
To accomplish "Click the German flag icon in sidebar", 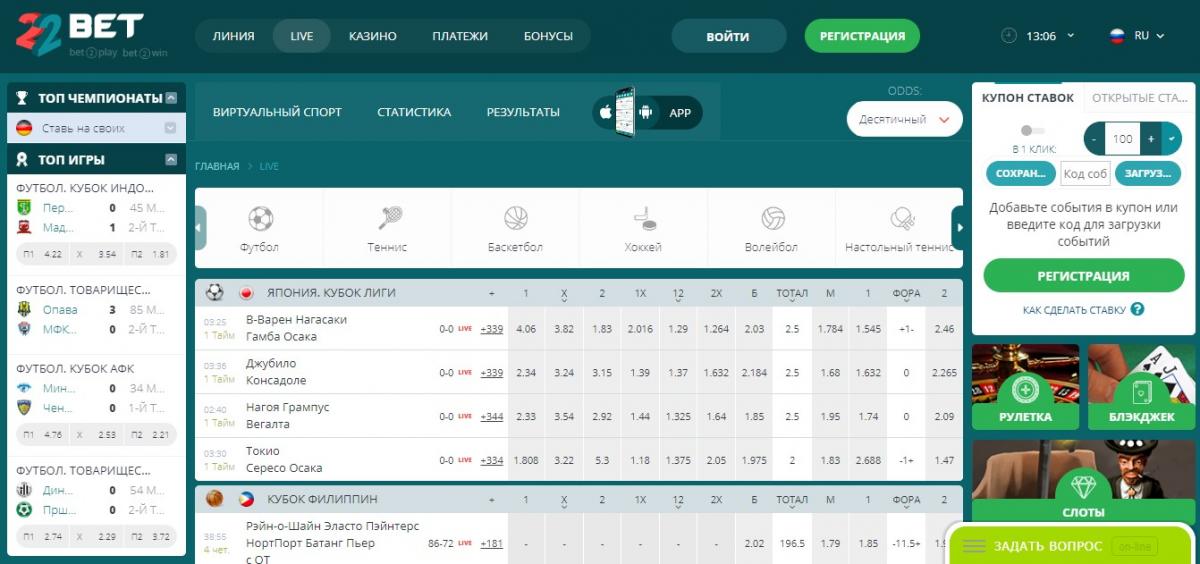I will 24,128.
